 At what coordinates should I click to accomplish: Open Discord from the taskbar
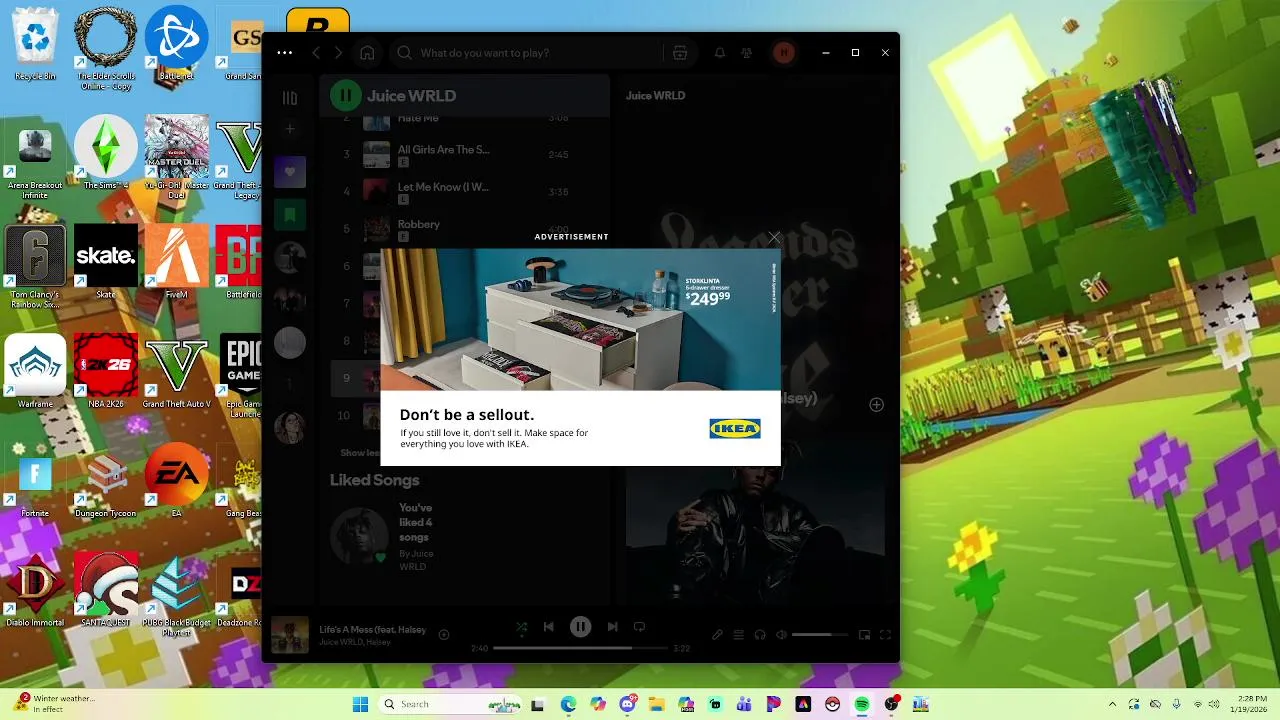pos(627,704)
